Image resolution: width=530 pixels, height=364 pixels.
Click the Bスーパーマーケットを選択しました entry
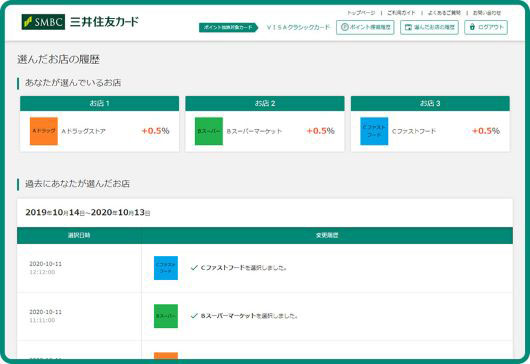tap(249, 316)
